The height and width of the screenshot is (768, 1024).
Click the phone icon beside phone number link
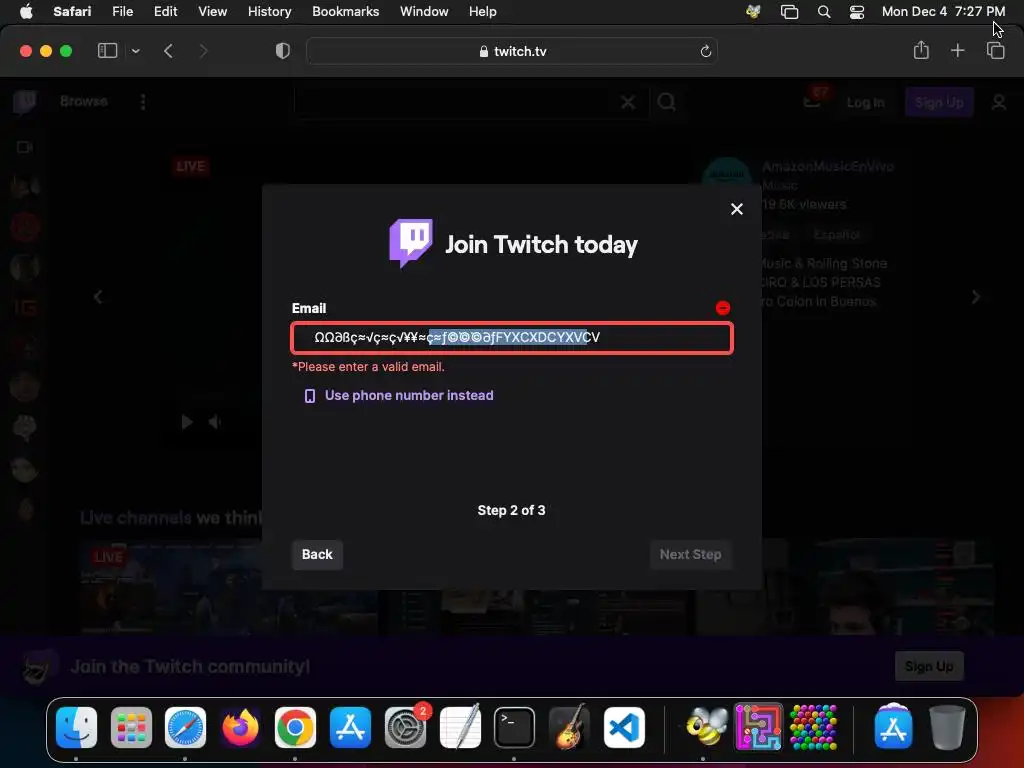[310, 396]
